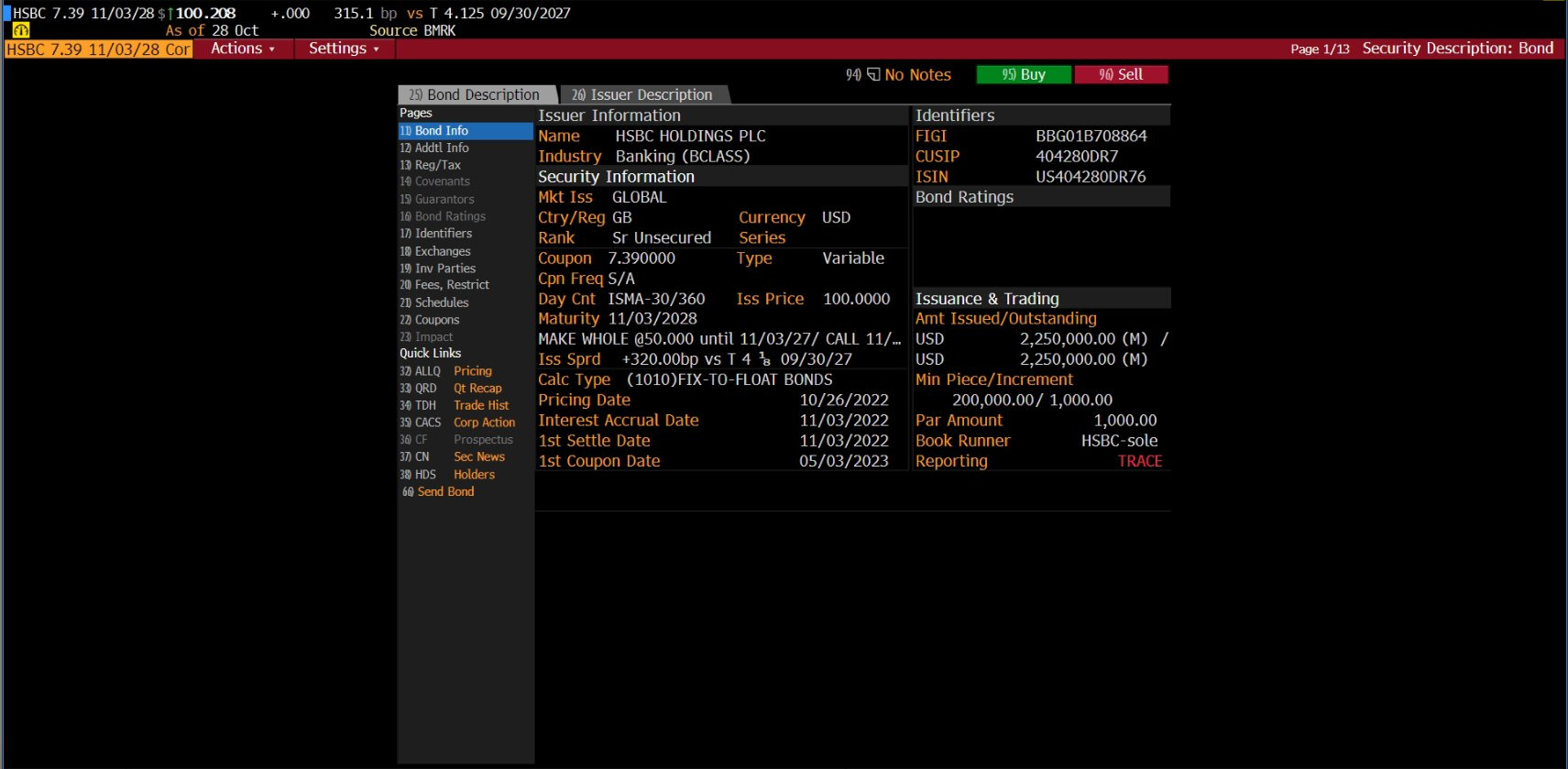Screen dimensions: 1568x769
Task: Click the FIGI value BBG01B708864
Action: click(x=1091, y=136)
